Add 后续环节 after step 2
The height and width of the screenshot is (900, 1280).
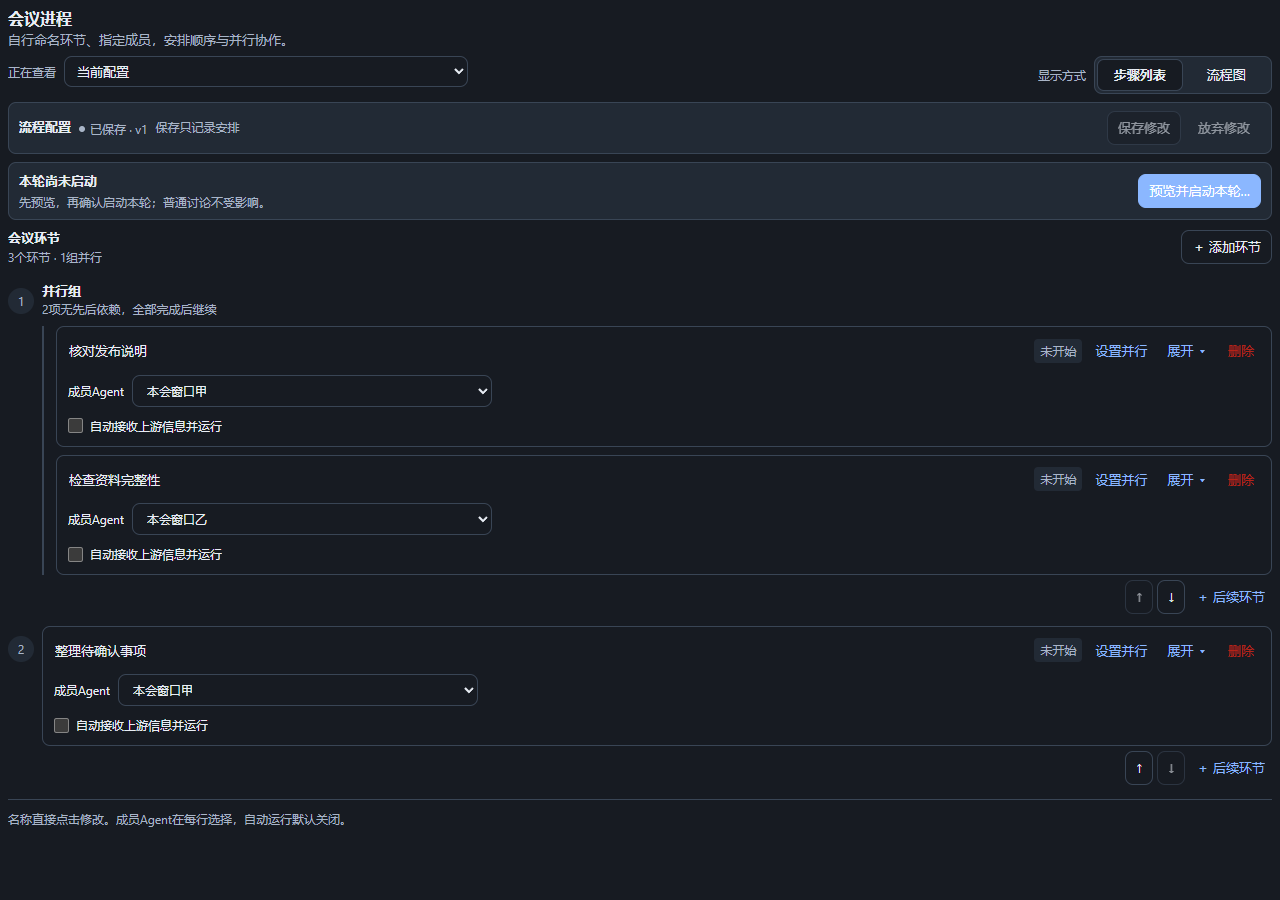pyautogui.click(x=1231, y=768)
